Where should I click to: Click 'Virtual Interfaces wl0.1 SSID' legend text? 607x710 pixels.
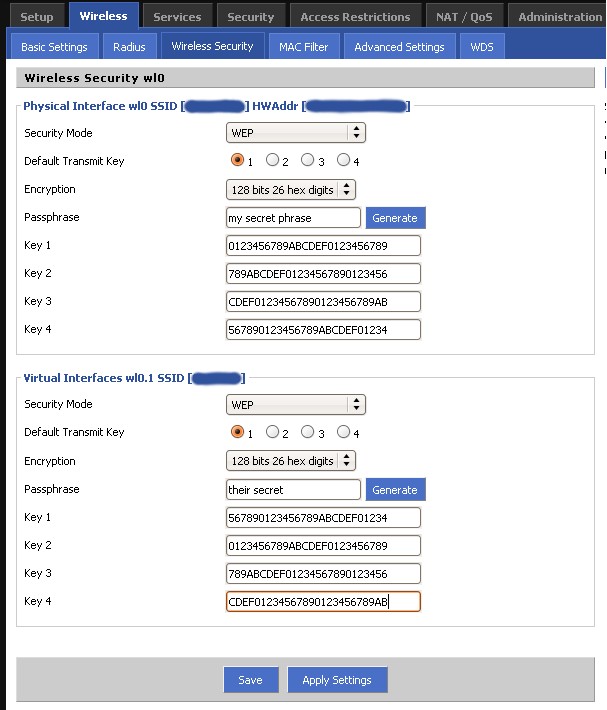[104, 378]
